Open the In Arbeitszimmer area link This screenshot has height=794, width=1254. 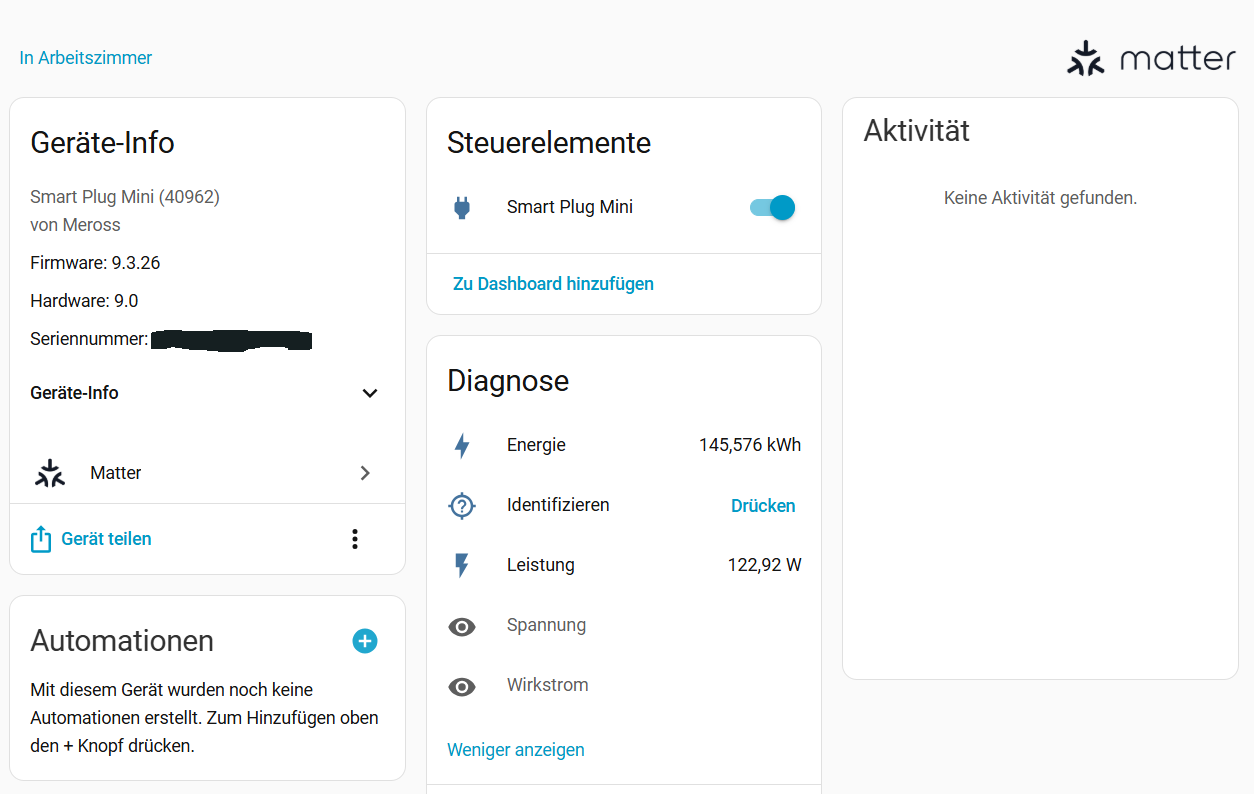pyautogui.click(x=86, y=58)
